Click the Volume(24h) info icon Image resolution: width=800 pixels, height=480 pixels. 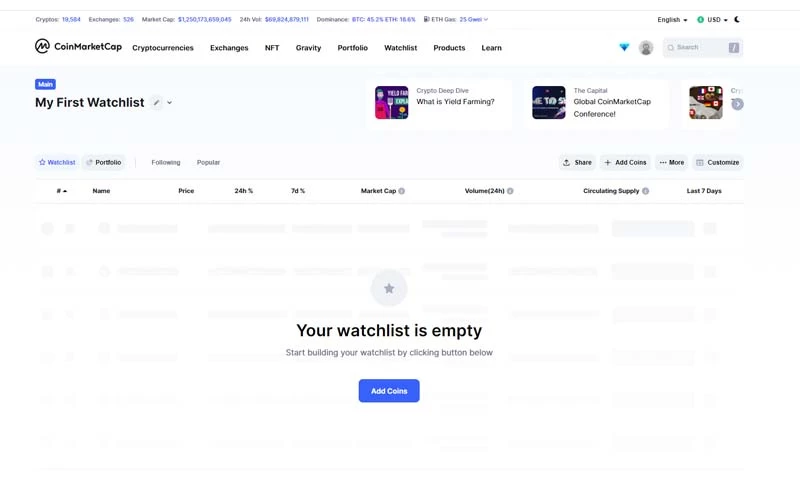pyautogui.click(x=510, y=191)
